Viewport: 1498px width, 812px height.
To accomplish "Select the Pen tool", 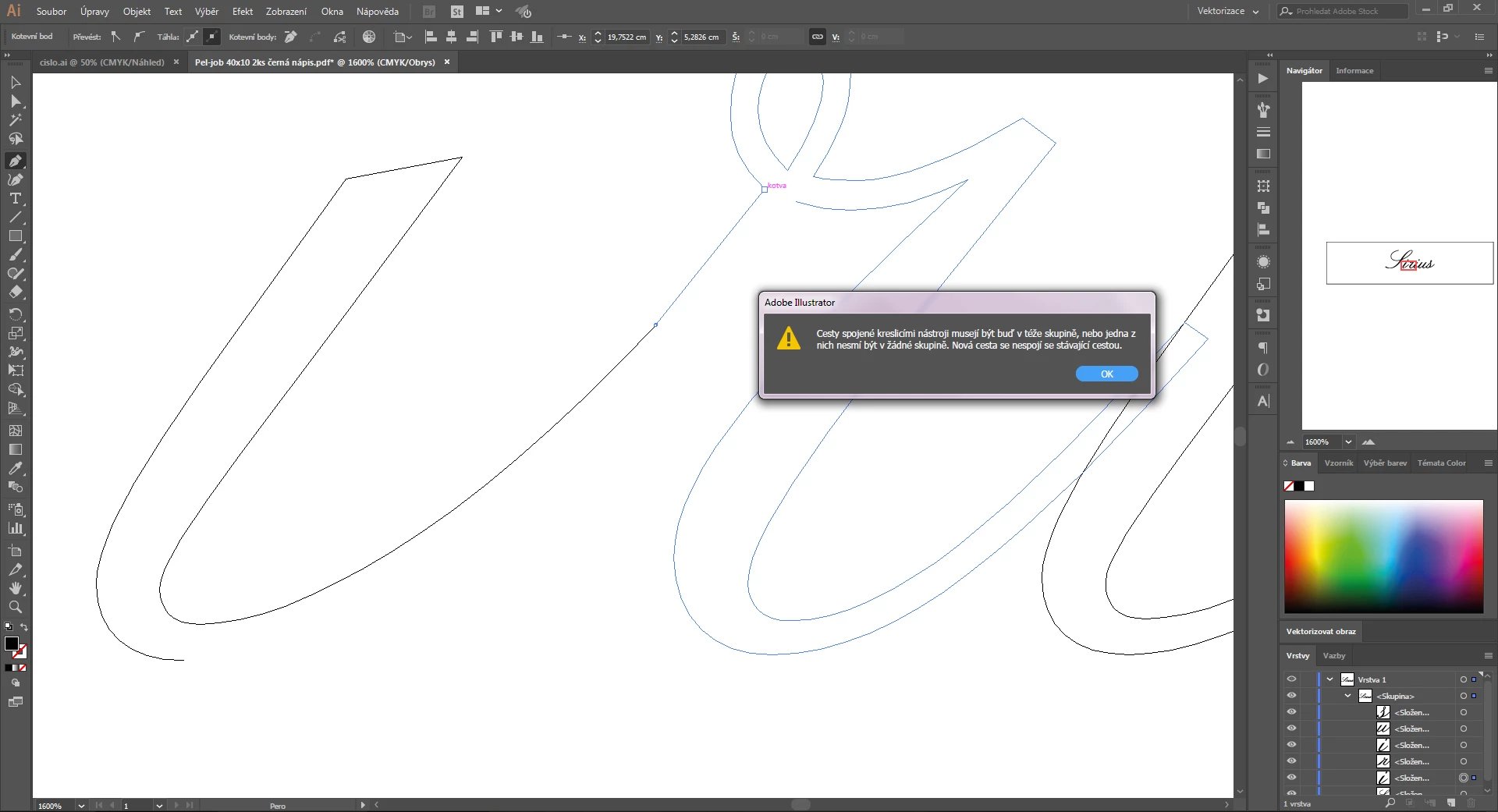I will point(16,161).
